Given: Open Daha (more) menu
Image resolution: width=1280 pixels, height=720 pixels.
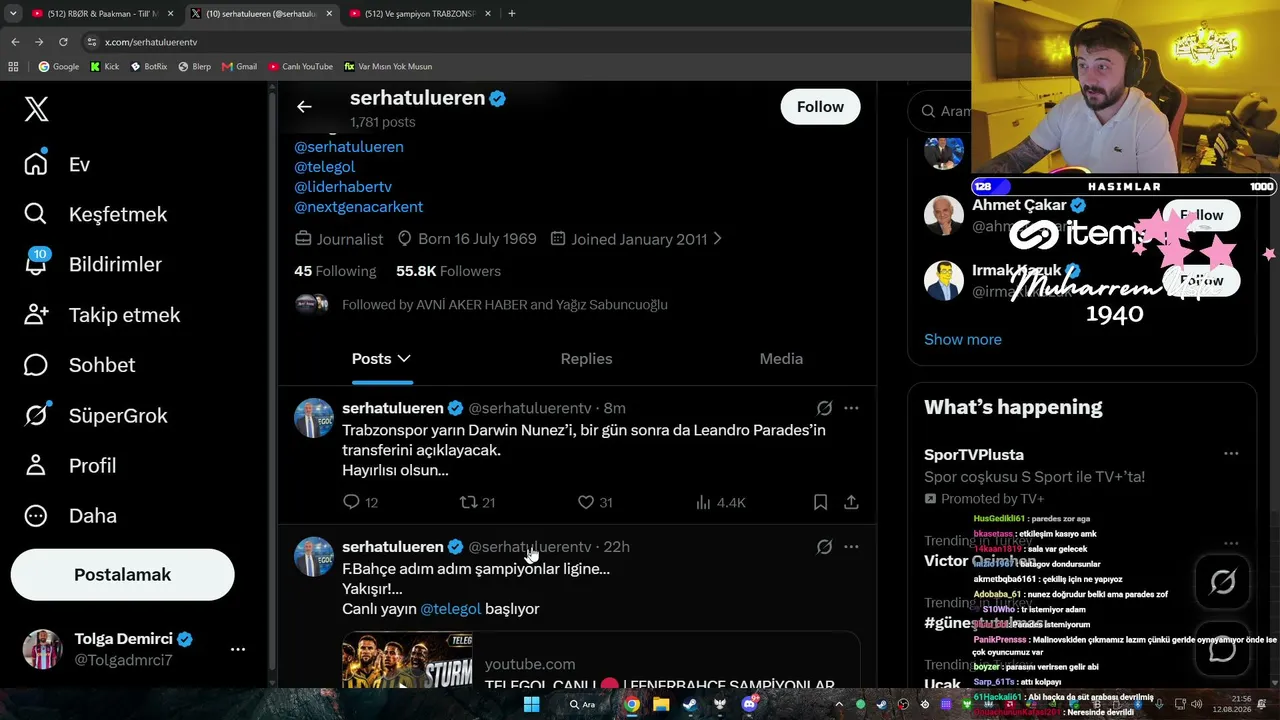Looking at the screenshot, I should pos(69,515).
